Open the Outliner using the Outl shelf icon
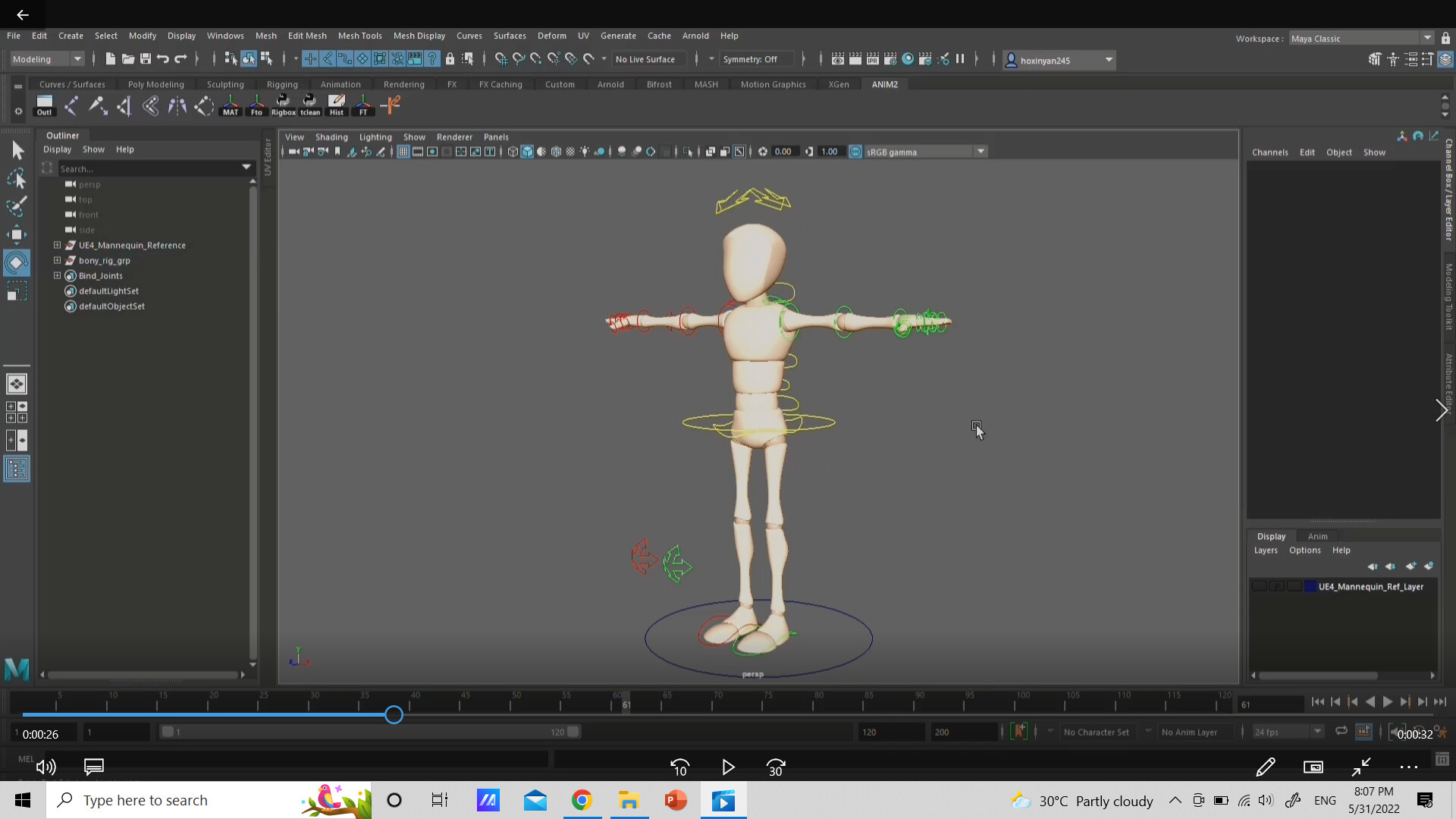Screen dimensions: 1456x819 pos(44,105)
